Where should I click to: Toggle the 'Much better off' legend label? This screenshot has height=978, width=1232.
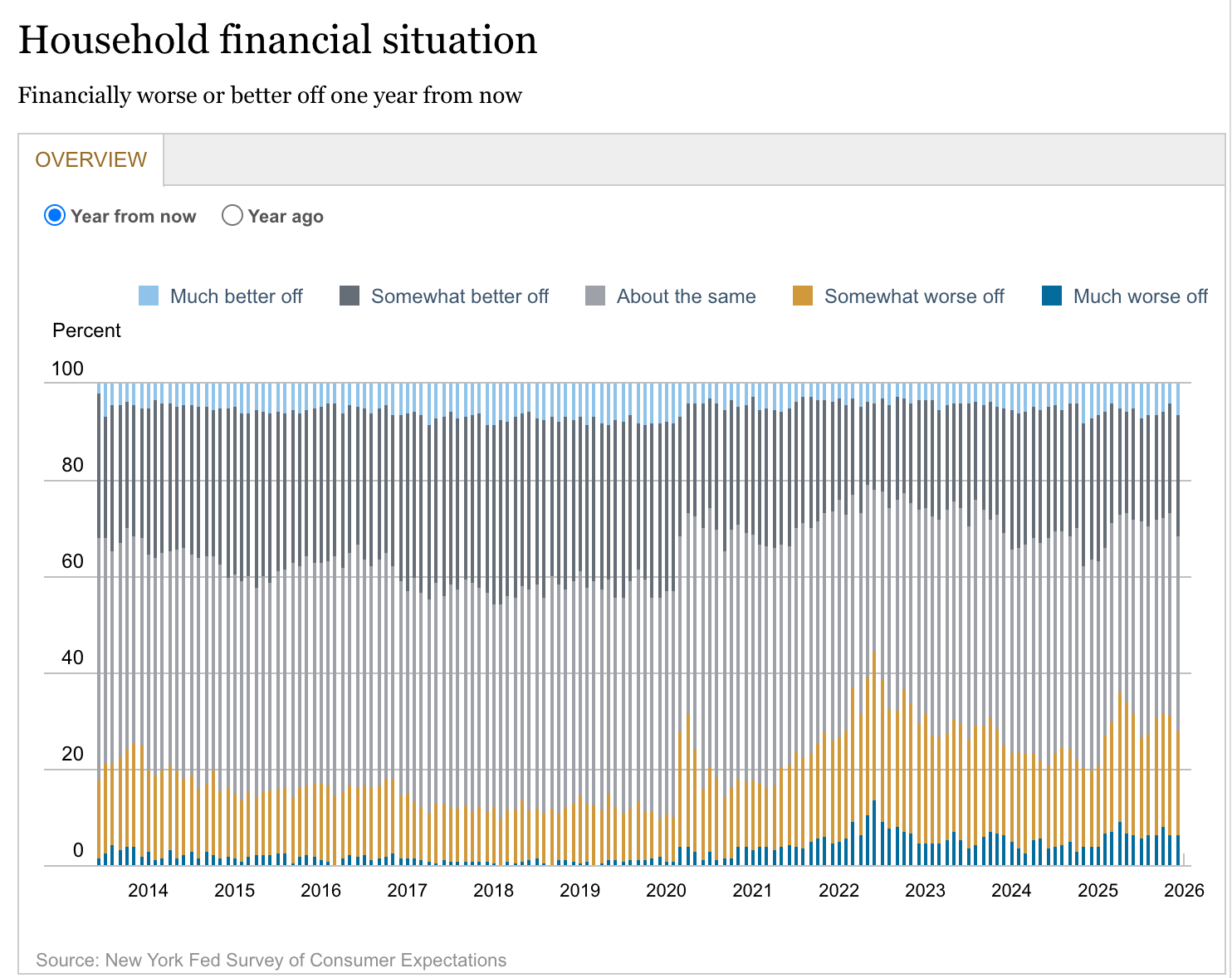pyautogui.click(x=236, y=296)
